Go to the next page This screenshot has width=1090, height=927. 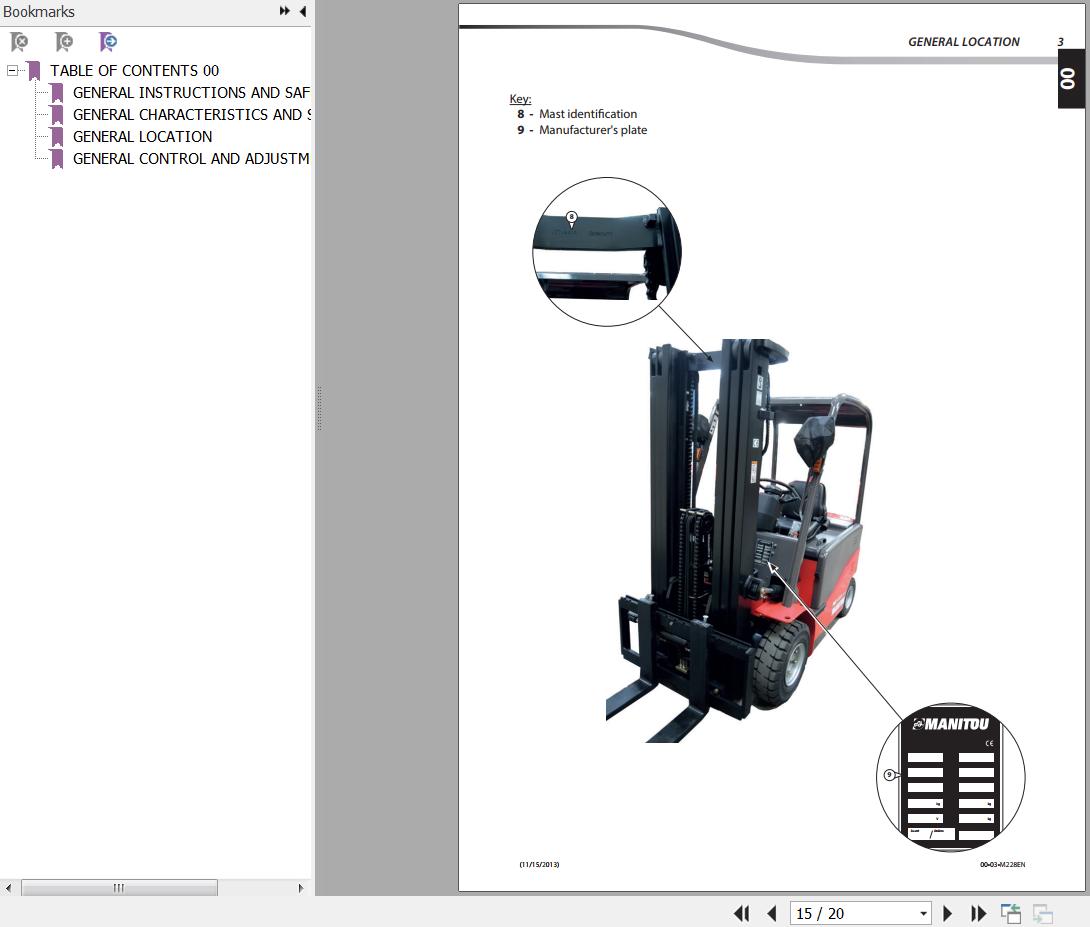tap(948, 913)
